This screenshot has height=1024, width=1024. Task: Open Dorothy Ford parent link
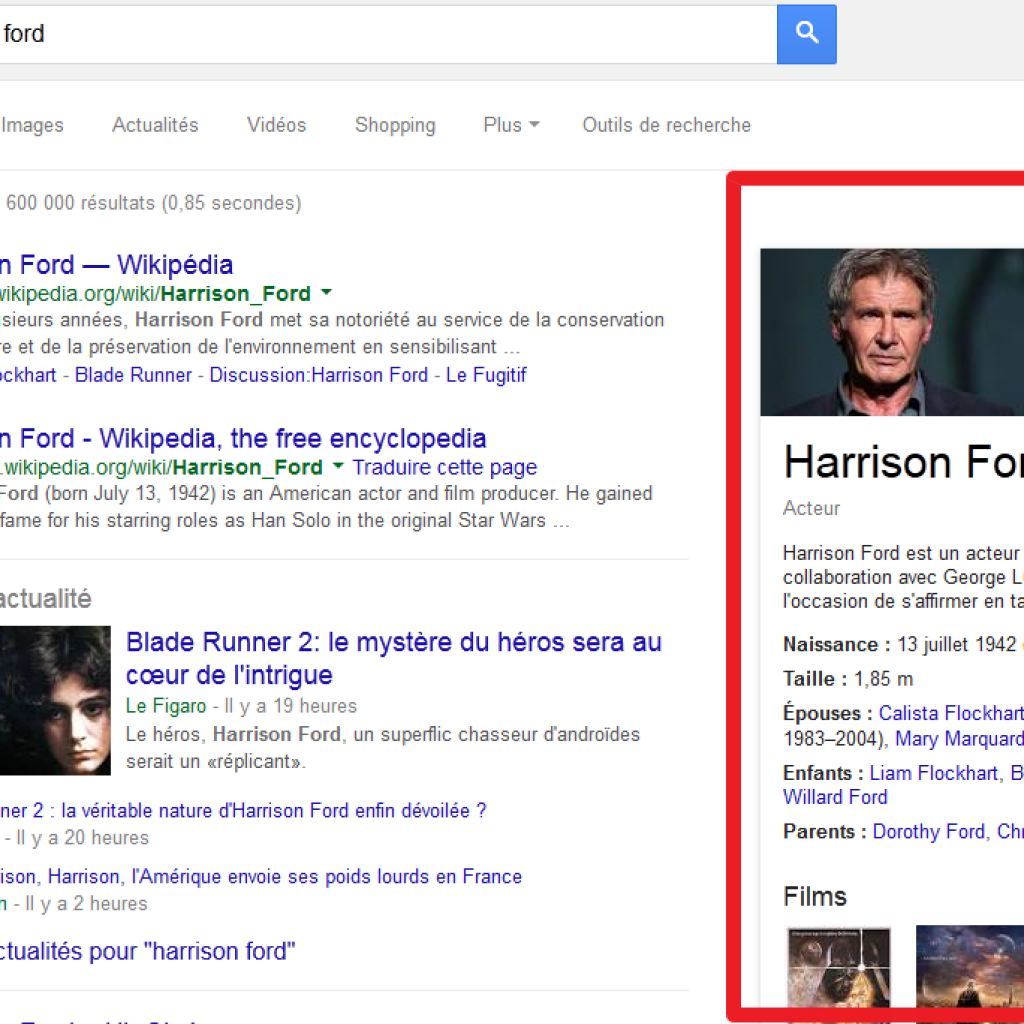[929, 831]
